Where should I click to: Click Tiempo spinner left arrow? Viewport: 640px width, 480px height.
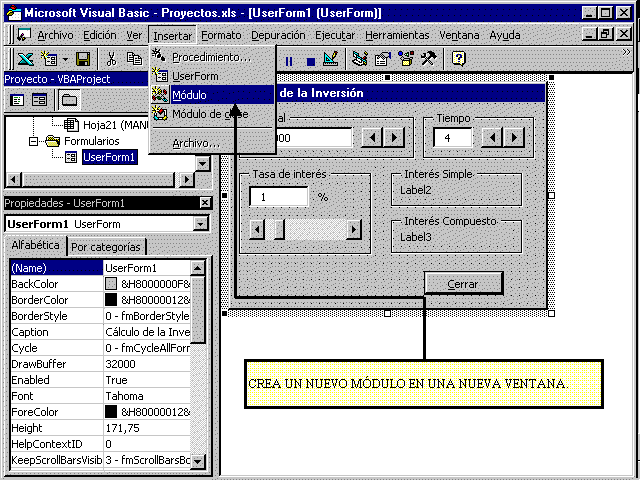point(492,138)
